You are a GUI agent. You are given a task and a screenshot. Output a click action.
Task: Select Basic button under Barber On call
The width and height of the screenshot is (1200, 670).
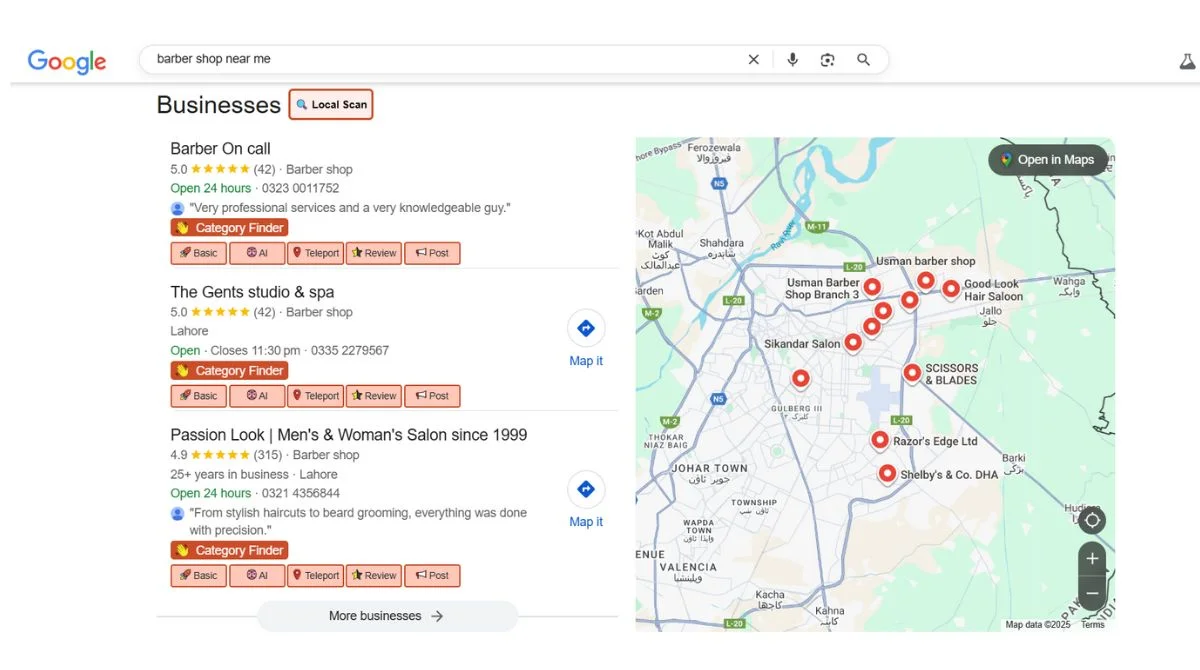point(198,253)
